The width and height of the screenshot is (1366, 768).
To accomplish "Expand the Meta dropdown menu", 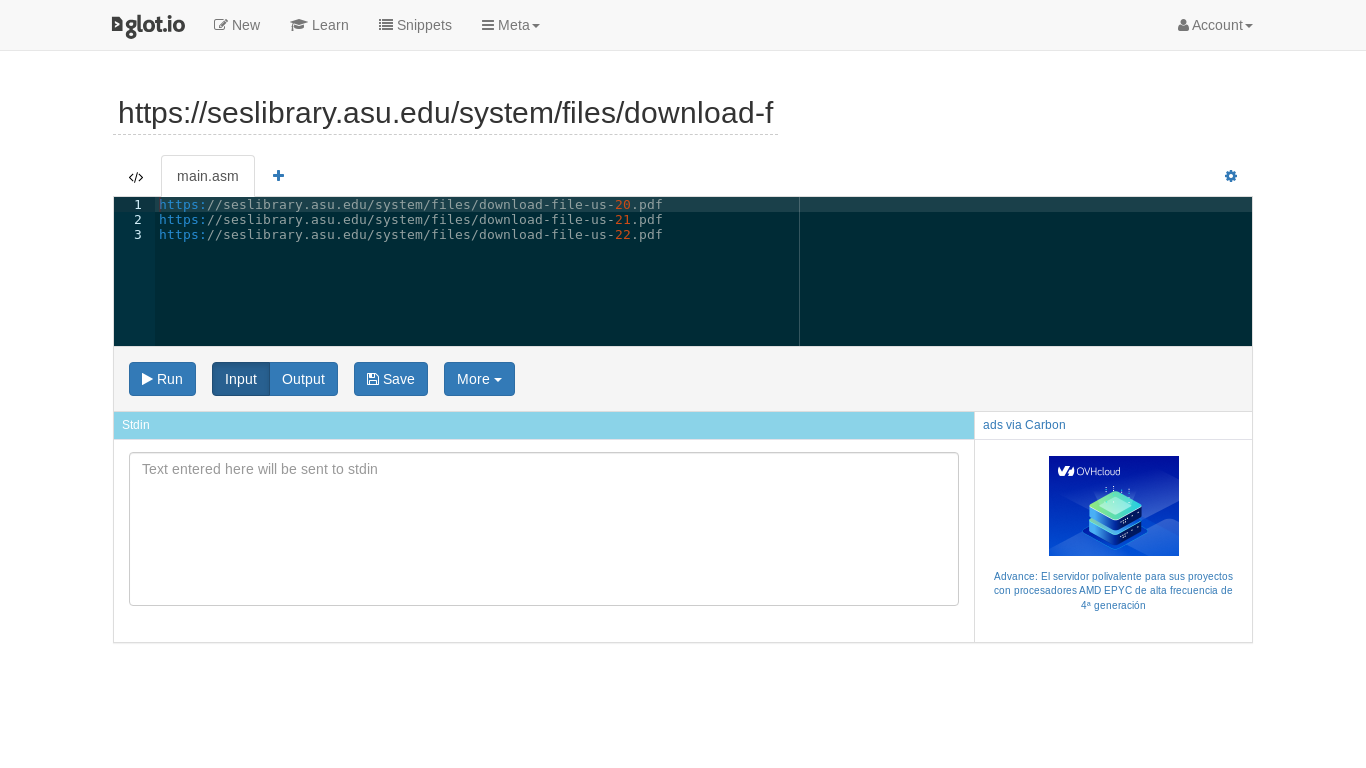I will tap(511, 25).
